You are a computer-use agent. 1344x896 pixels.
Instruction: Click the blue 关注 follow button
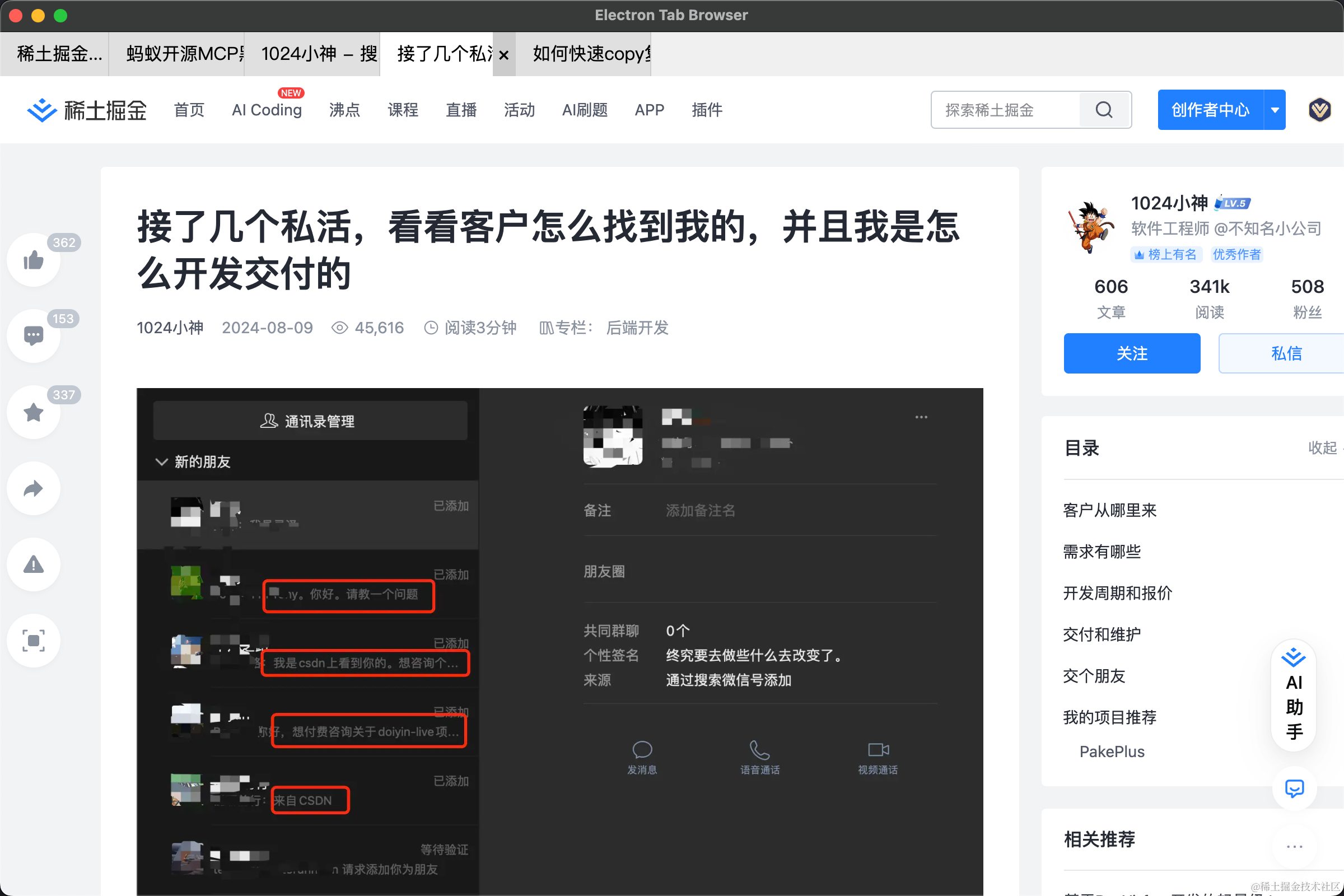[1131, 353]
